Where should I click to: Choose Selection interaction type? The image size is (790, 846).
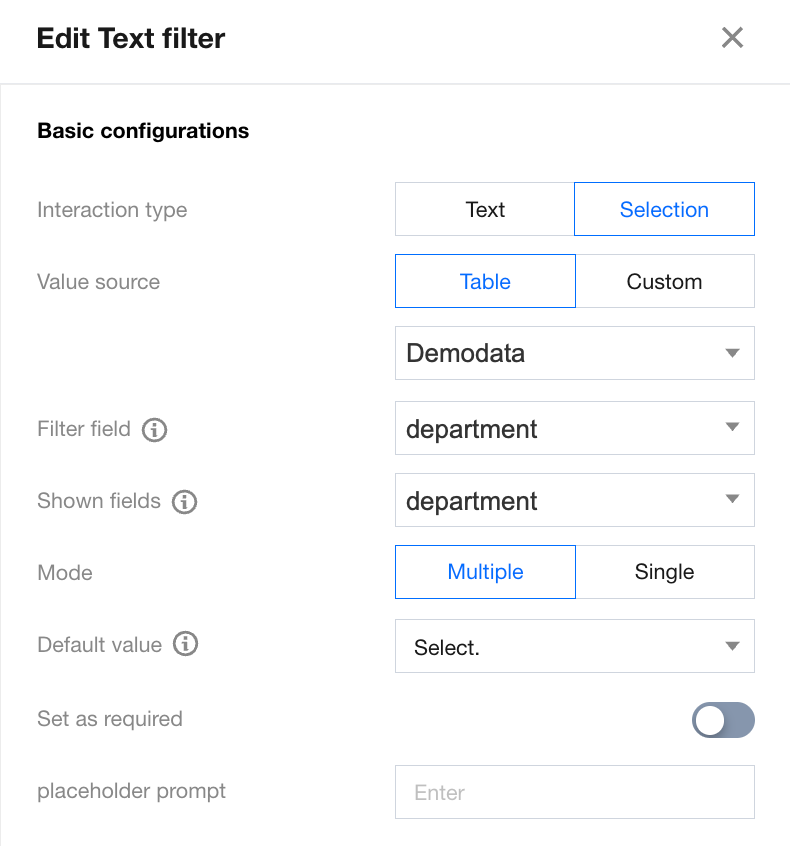click(664, 210)
